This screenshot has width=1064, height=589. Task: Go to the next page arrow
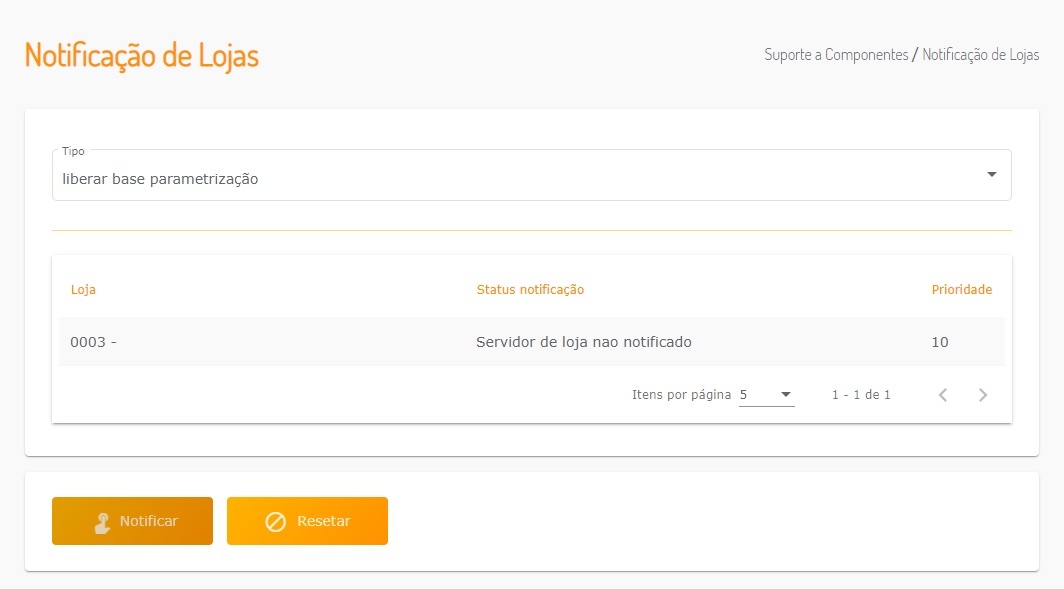(983, 395)
